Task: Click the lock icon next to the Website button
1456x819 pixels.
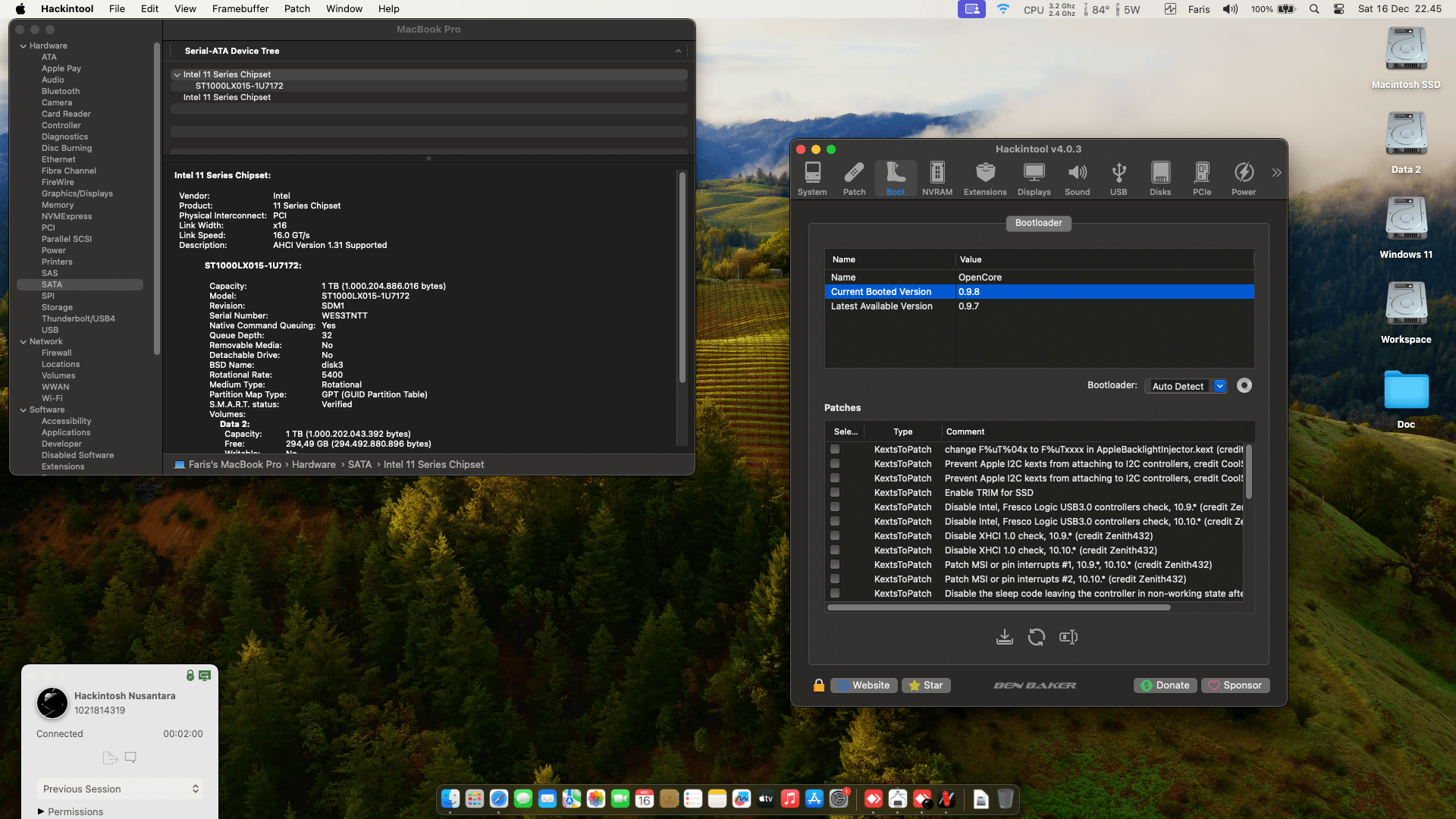Action: (818, 686)
